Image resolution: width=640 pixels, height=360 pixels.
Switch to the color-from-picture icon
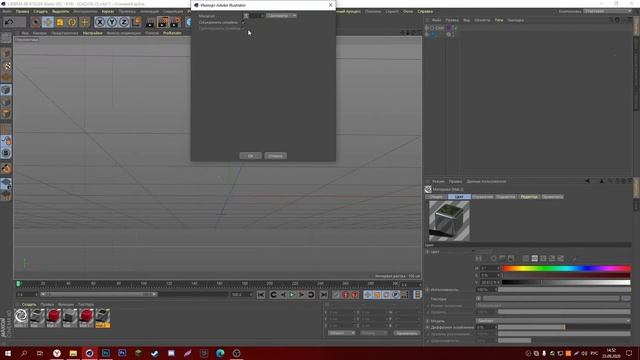pos(511,258)
